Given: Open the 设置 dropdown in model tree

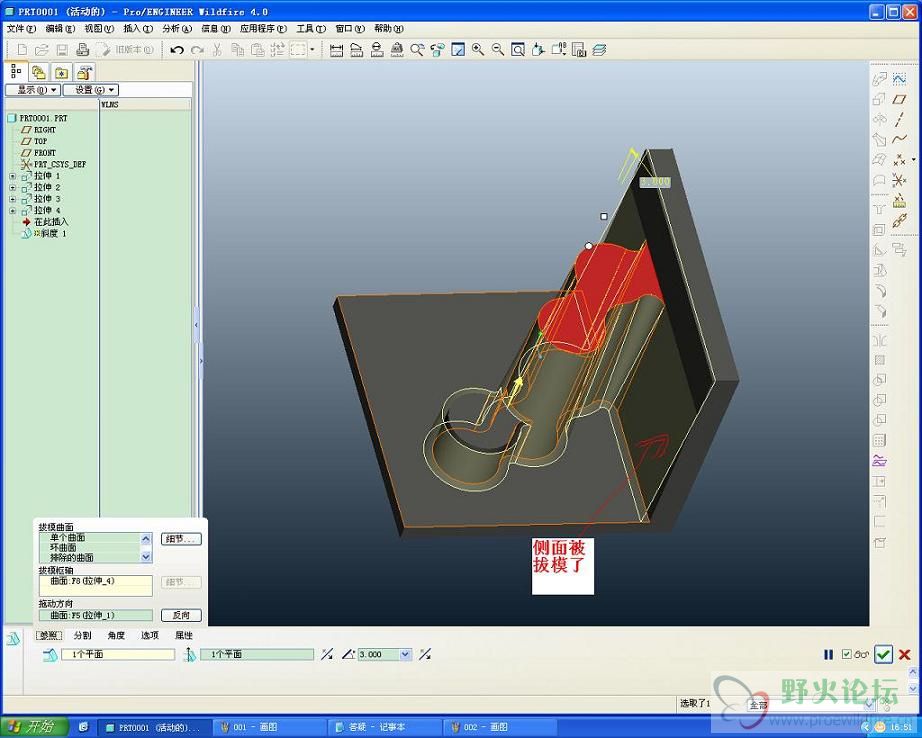Looking at the screenshot, I should pos(91,90).
